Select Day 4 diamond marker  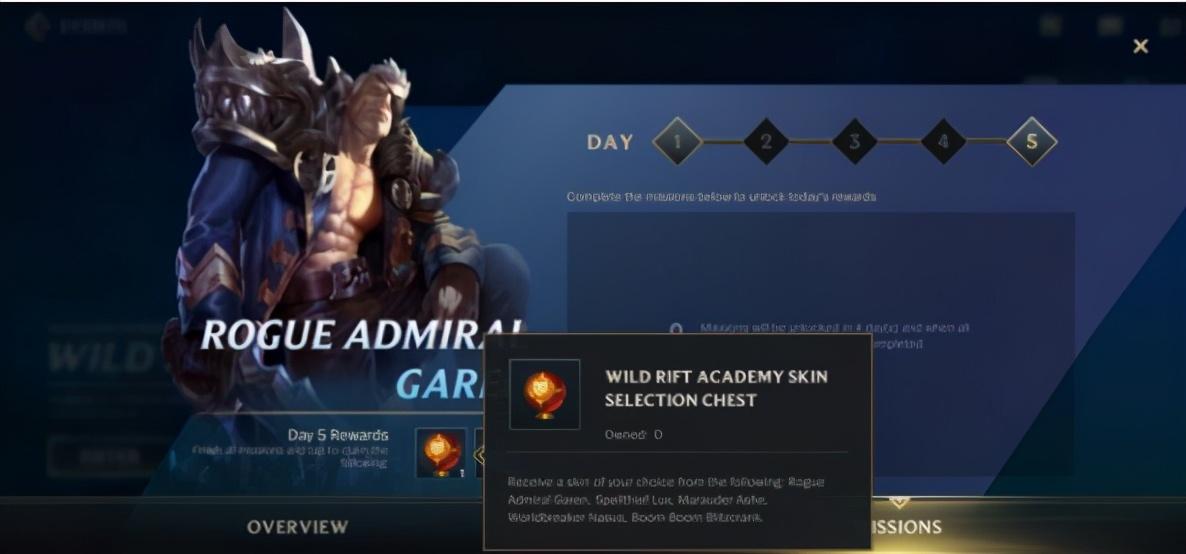pos(943,142)
